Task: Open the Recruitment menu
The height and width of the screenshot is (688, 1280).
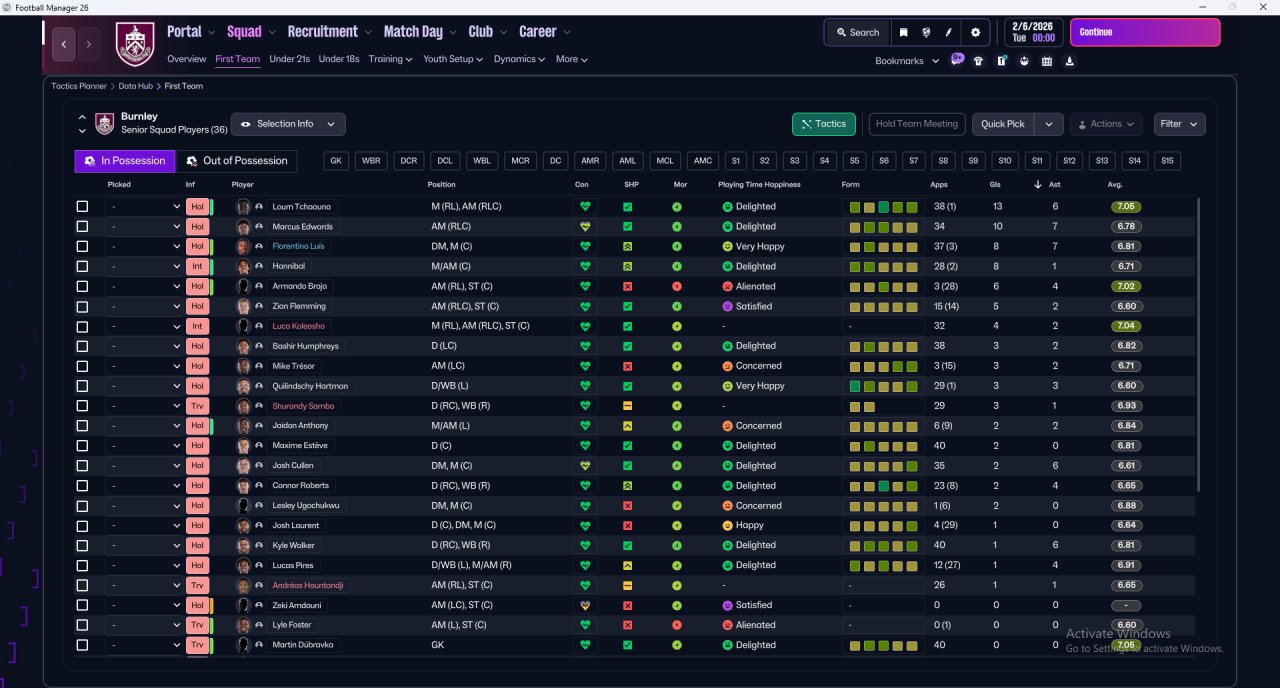Action: tap(329, 32)
